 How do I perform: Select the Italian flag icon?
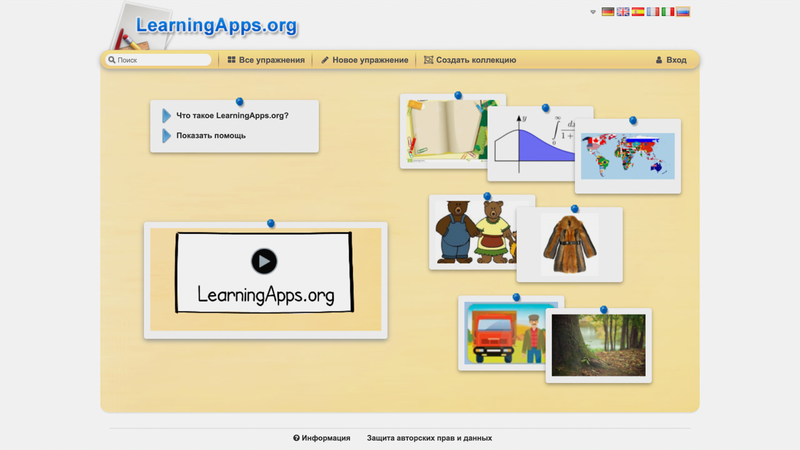[668, 12]
